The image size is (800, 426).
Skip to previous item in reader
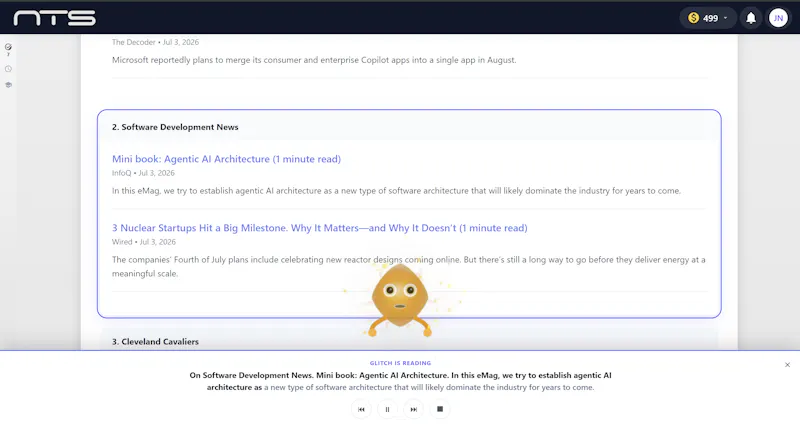361,409
